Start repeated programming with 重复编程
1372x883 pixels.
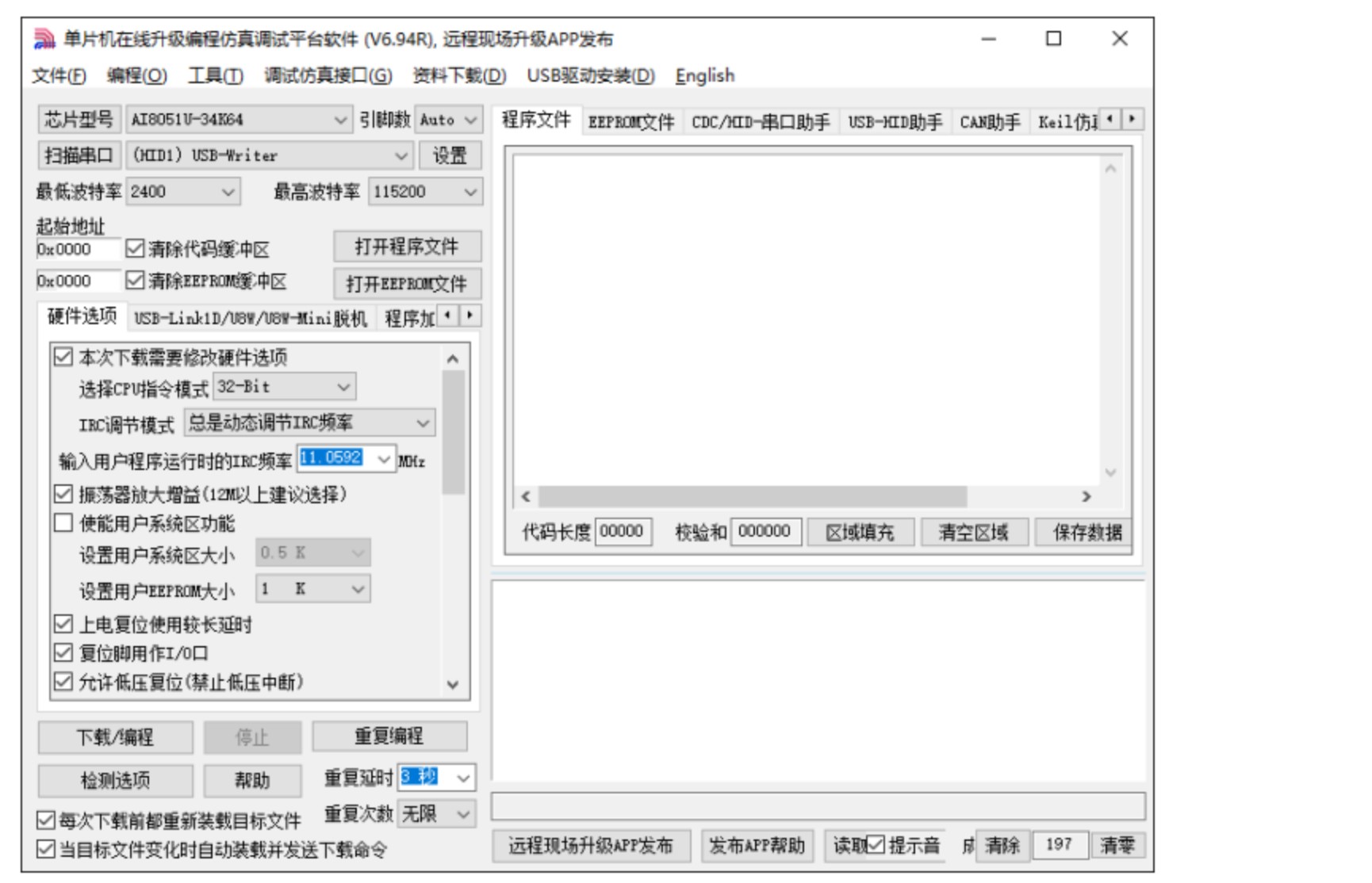point(388,736)
